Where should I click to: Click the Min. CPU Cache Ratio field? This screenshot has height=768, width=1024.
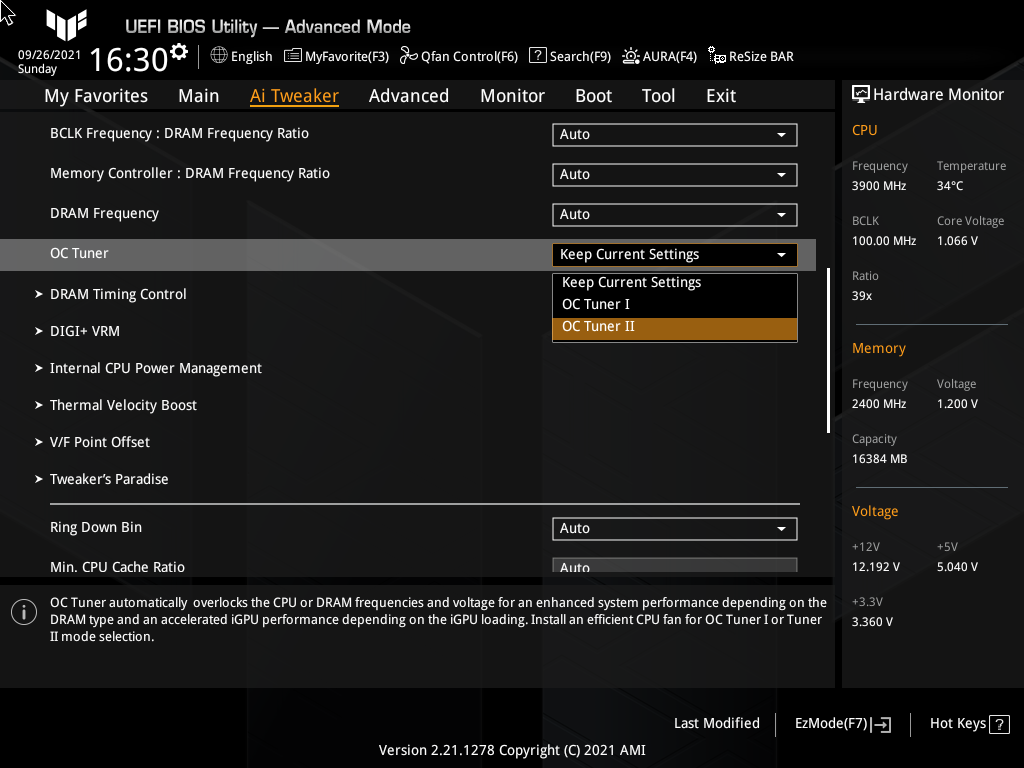[x=675, y=566]
